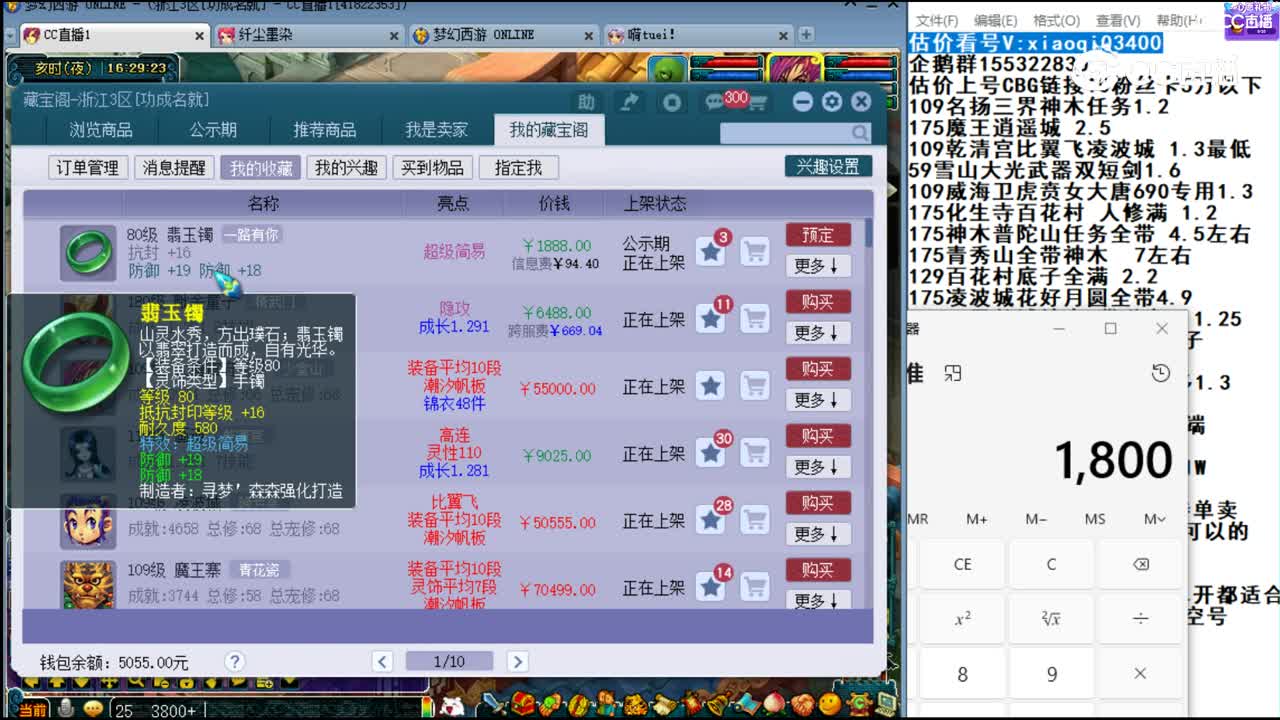Open calculator history clock icon
Image resolution: width=1280 pixels, height=720 pixels.
click(x=1160, y=373)
